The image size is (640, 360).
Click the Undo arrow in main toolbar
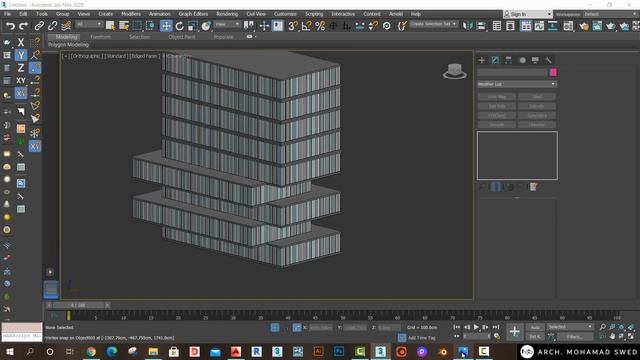pyautogui.click(x=10, y=26)
